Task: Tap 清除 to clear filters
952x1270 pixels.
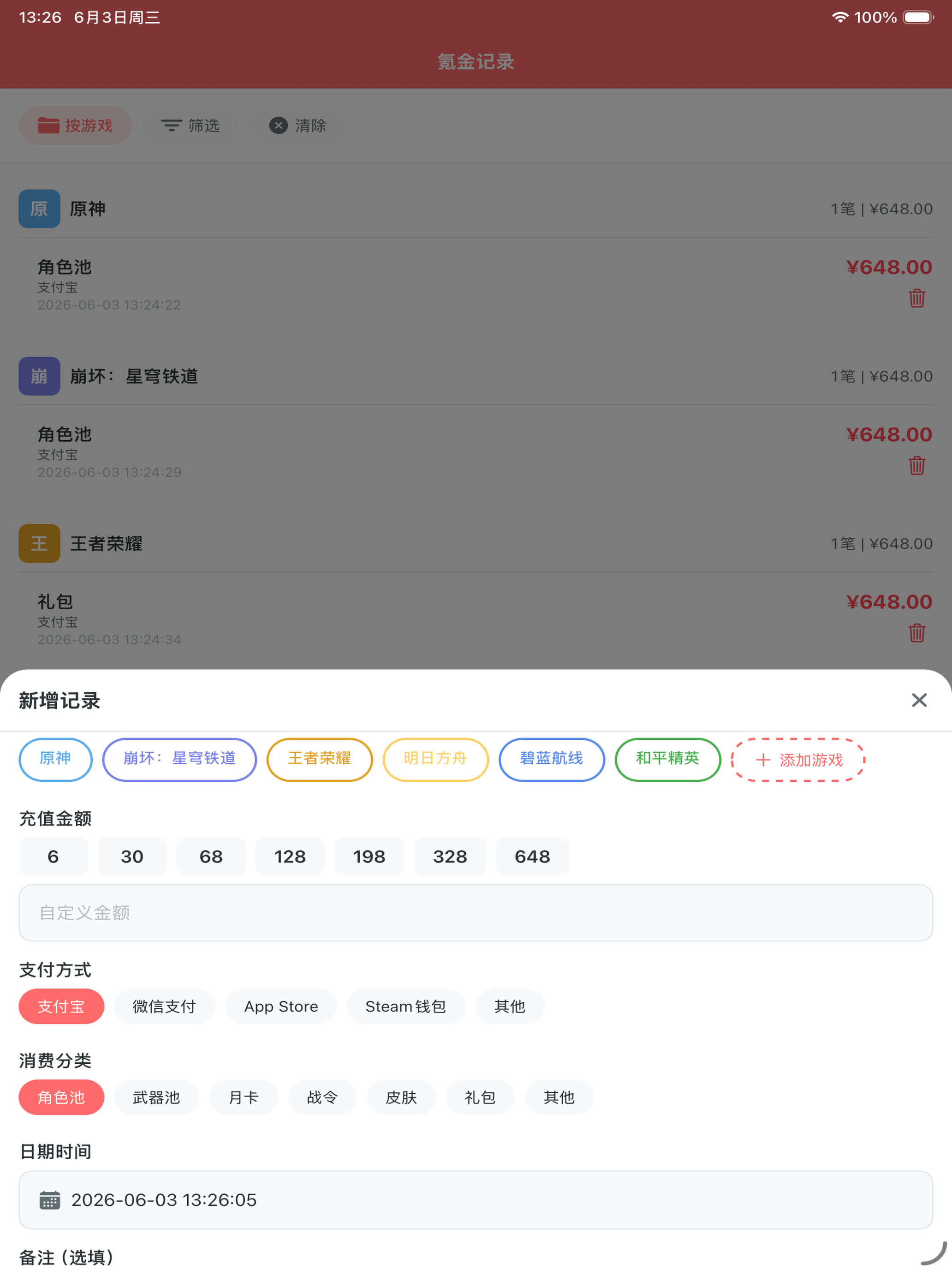Action: [297, 125]
